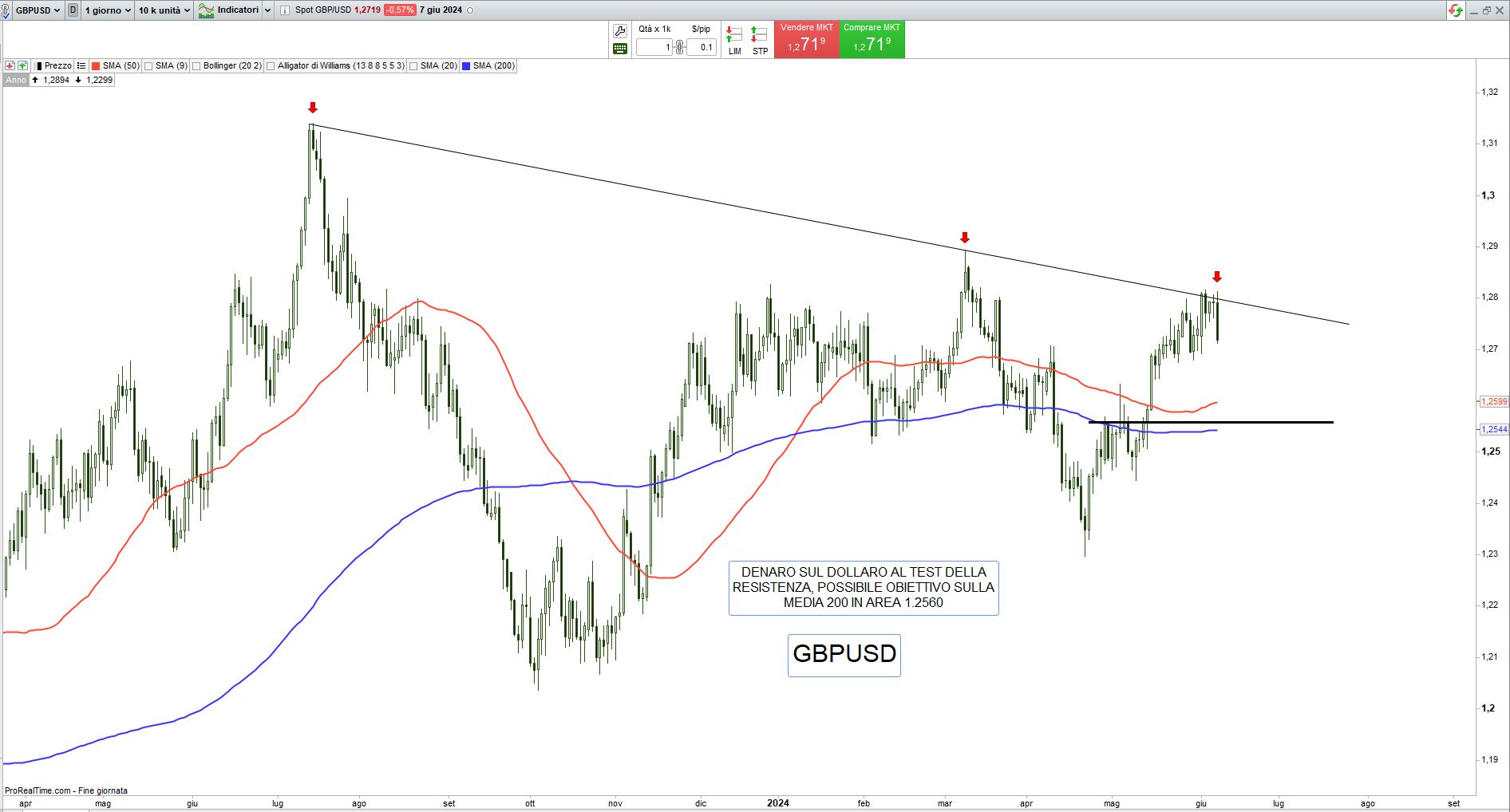Expand the 1 giorno timeframe dropdown
This screenshot has width=1510, height=812.
[x=108, y=10]
